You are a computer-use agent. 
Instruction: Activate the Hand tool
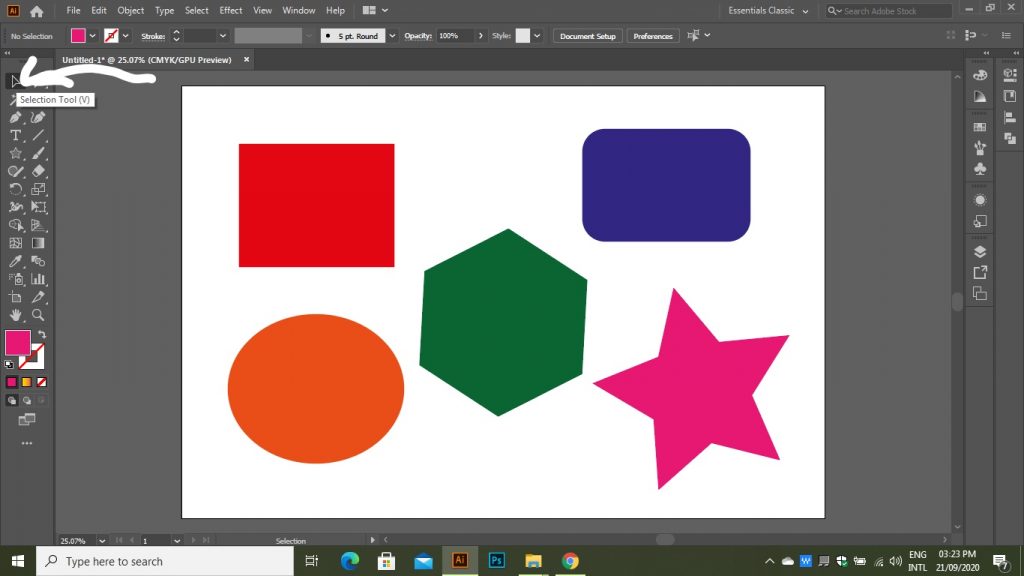coord(16,315)
